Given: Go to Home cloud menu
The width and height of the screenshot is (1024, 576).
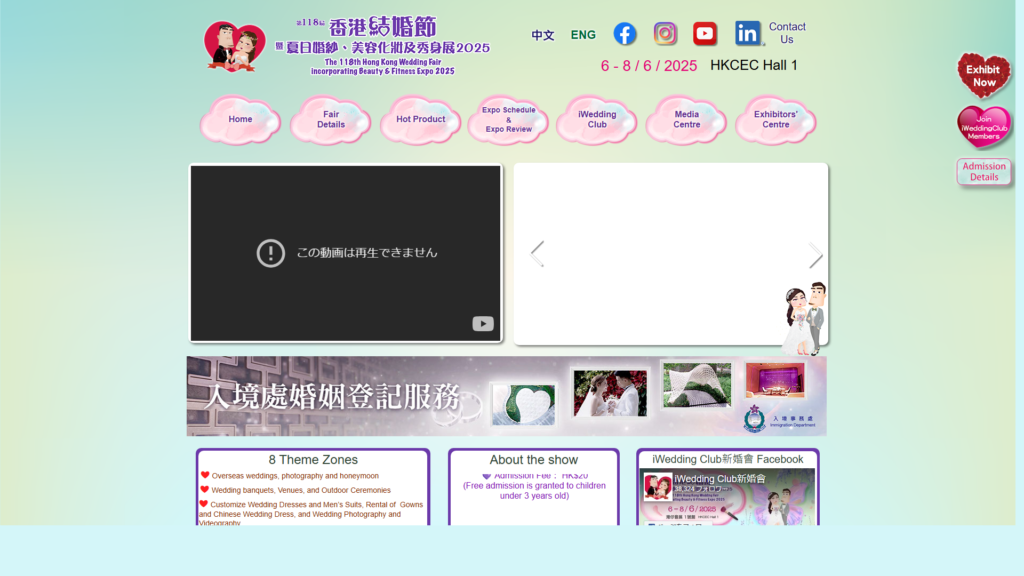Looking at the screenshot, I should (240, 120).
